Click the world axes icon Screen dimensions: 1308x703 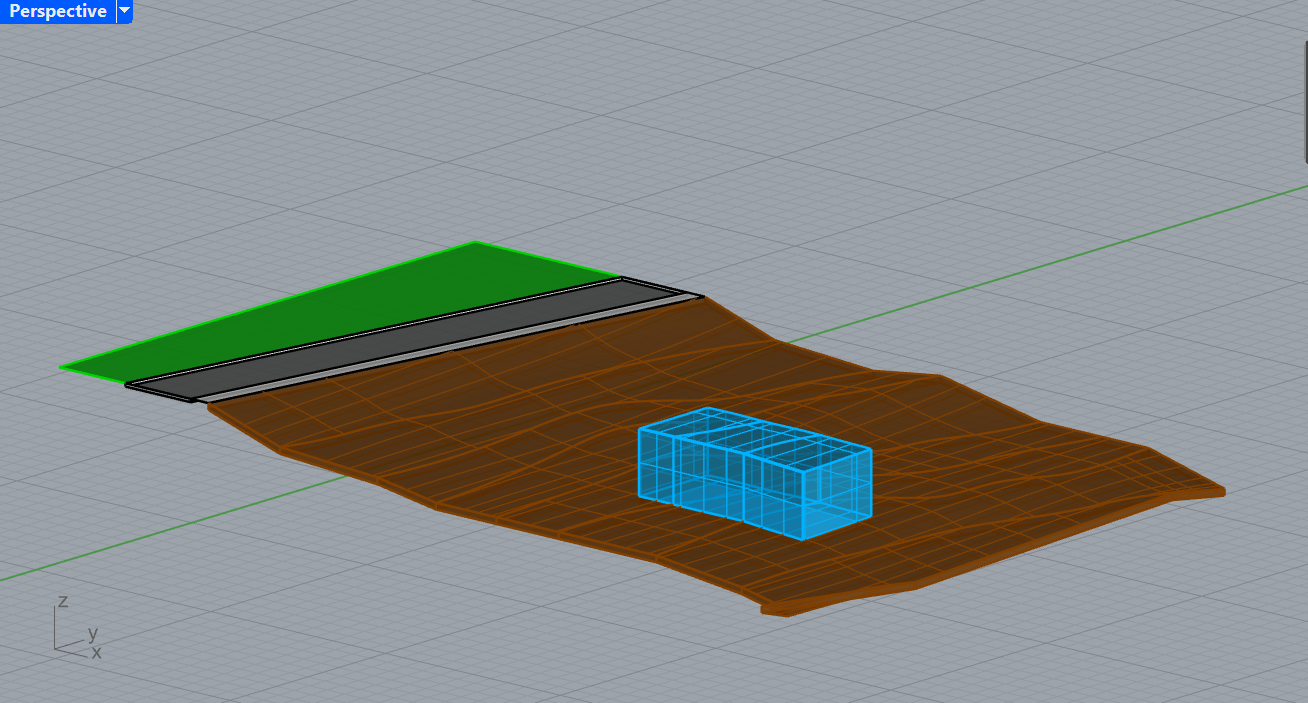(77, 627)
